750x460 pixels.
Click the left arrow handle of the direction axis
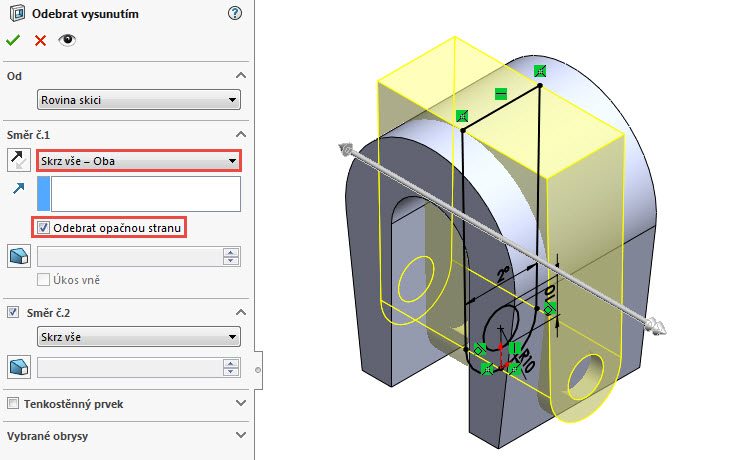[345, 149]
